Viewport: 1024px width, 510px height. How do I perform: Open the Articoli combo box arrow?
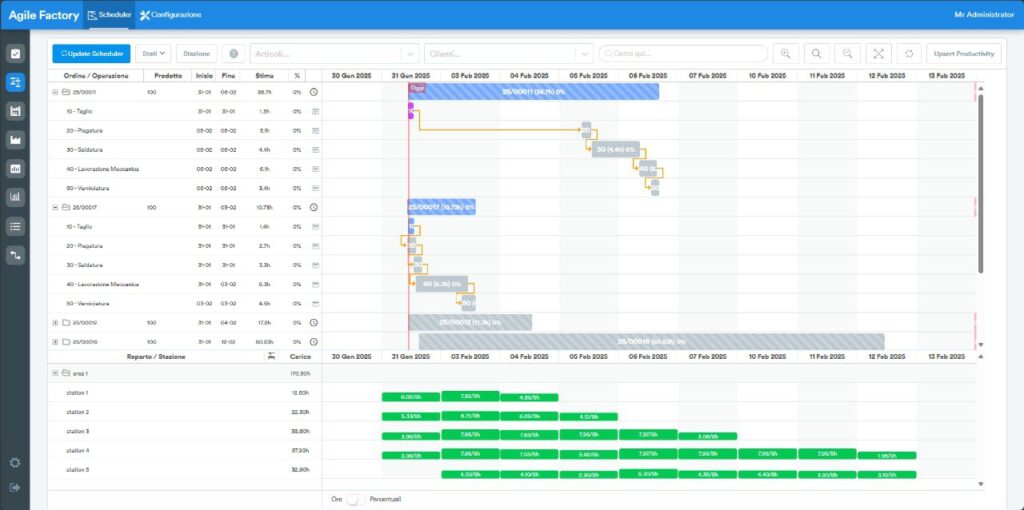tap(410, 54)
